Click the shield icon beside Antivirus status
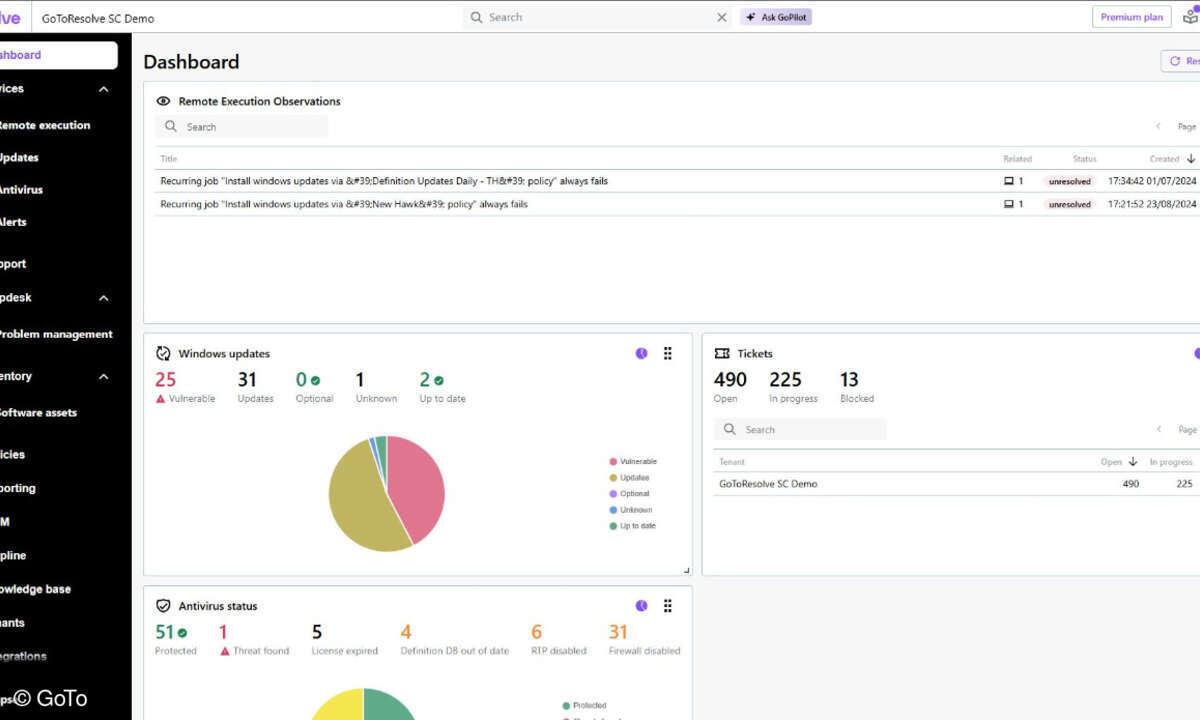Screen dimensions: 1200x720 [164, 606]
